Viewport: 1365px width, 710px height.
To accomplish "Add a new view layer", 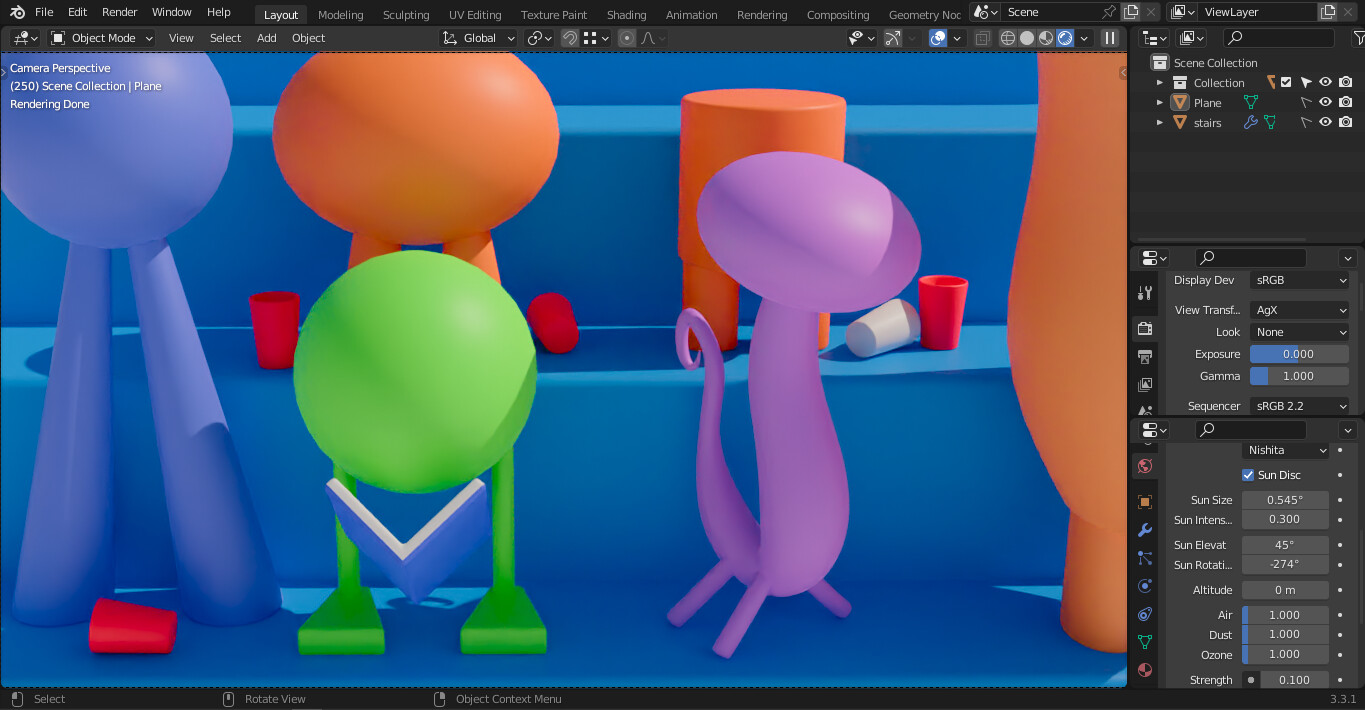I will [x=1328, y=12].
